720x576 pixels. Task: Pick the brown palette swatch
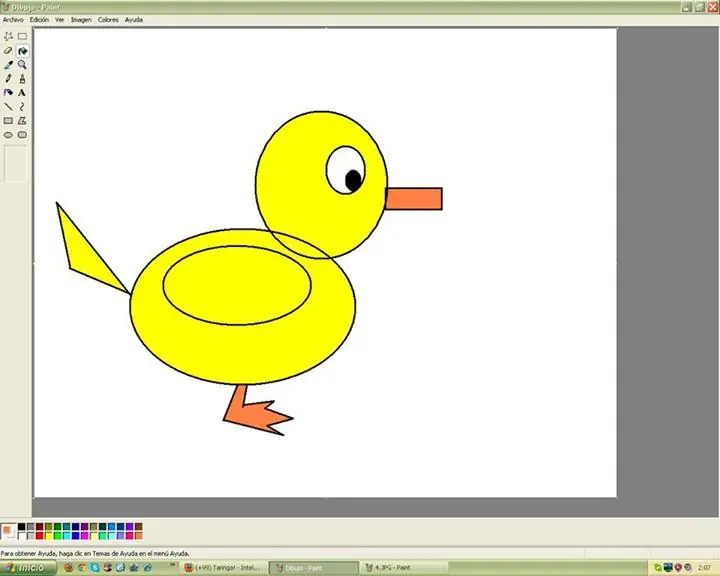138,527
